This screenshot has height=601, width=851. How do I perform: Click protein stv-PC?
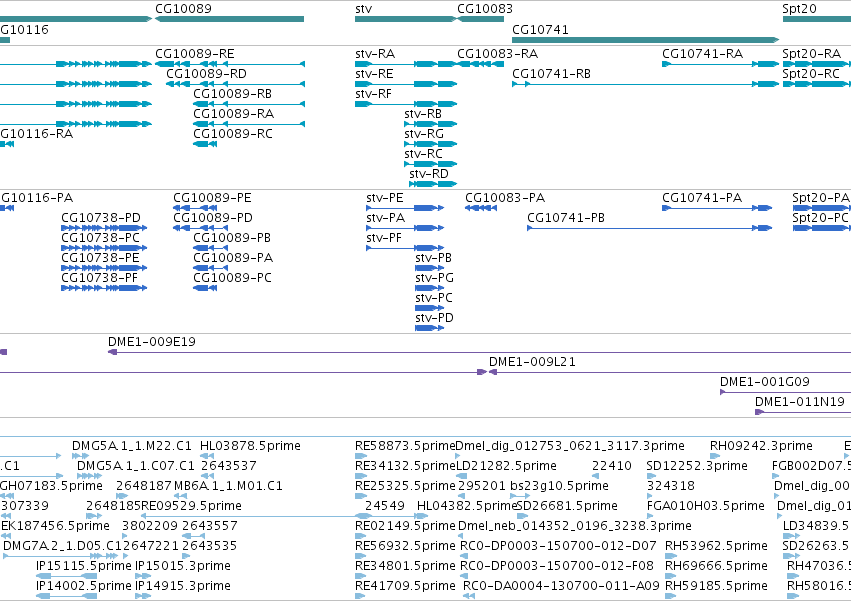pyautogui.click(x=430, y=308)
